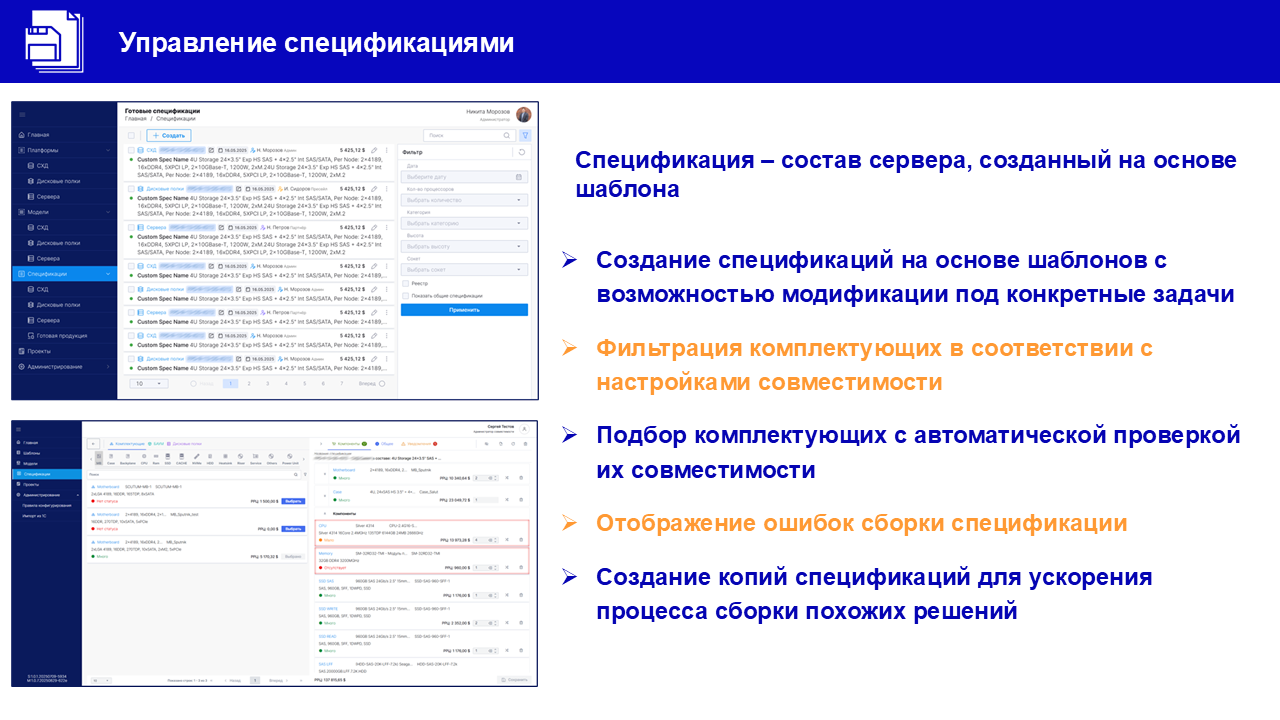Open Выбрать количество dropdown
The image size is (1280, 720).
click(x=465, y=200)
